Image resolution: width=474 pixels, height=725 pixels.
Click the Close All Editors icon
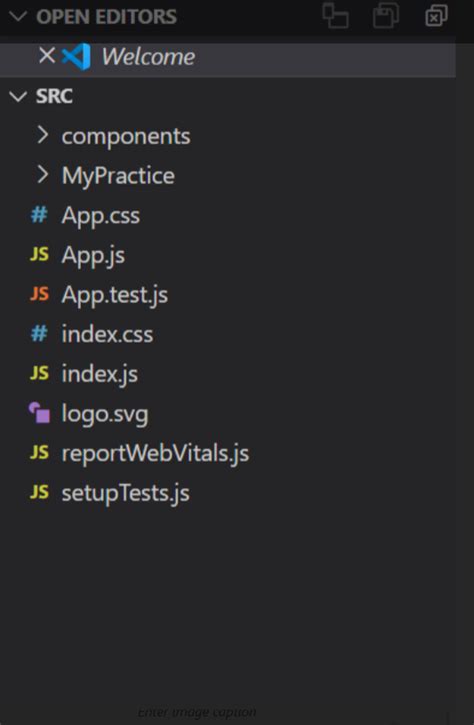coord(436,16)
